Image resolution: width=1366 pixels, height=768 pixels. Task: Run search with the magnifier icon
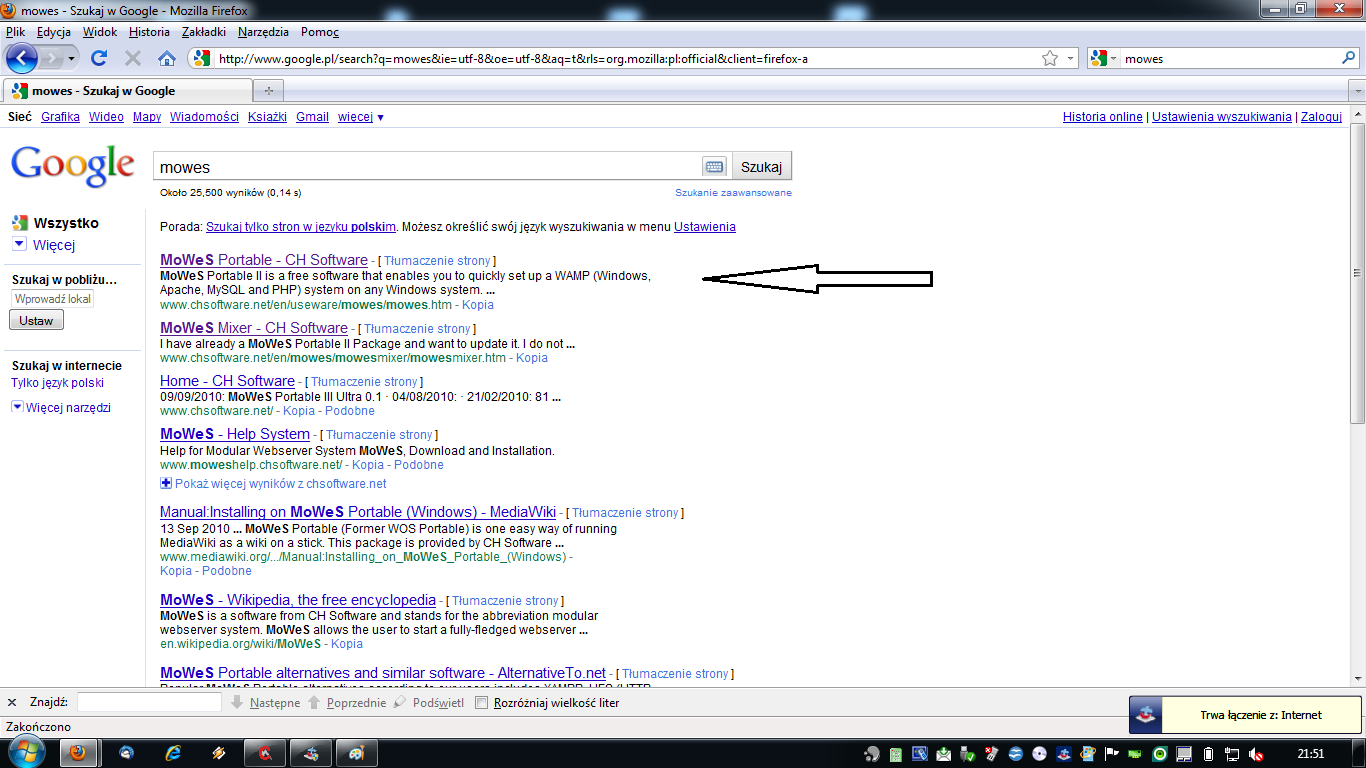pyautogui.click(x=1348, y=58)
